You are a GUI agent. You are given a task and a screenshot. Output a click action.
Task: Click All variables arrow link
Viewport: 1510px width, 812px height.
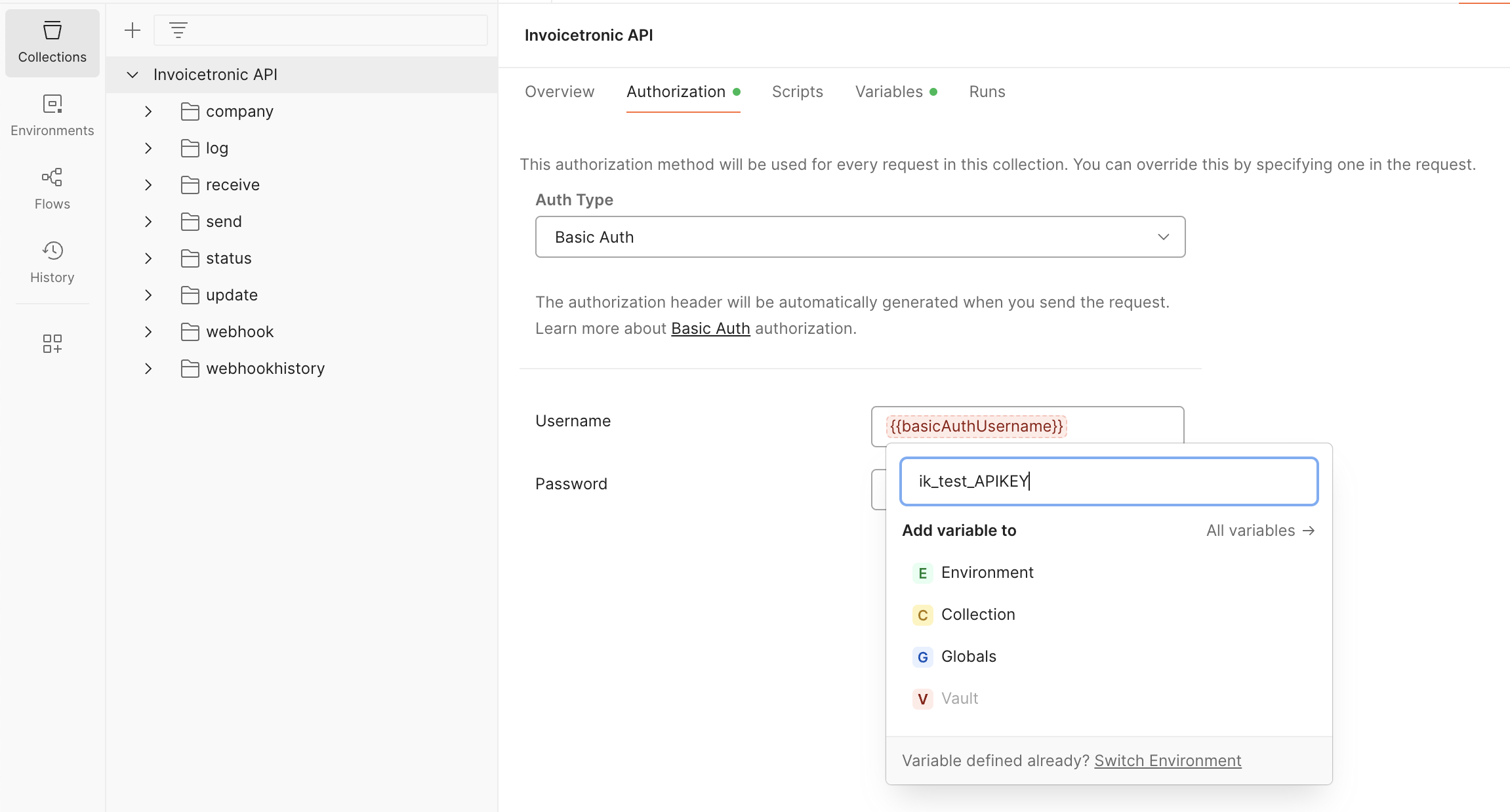pyautogui.click(x=1260, y=531)
